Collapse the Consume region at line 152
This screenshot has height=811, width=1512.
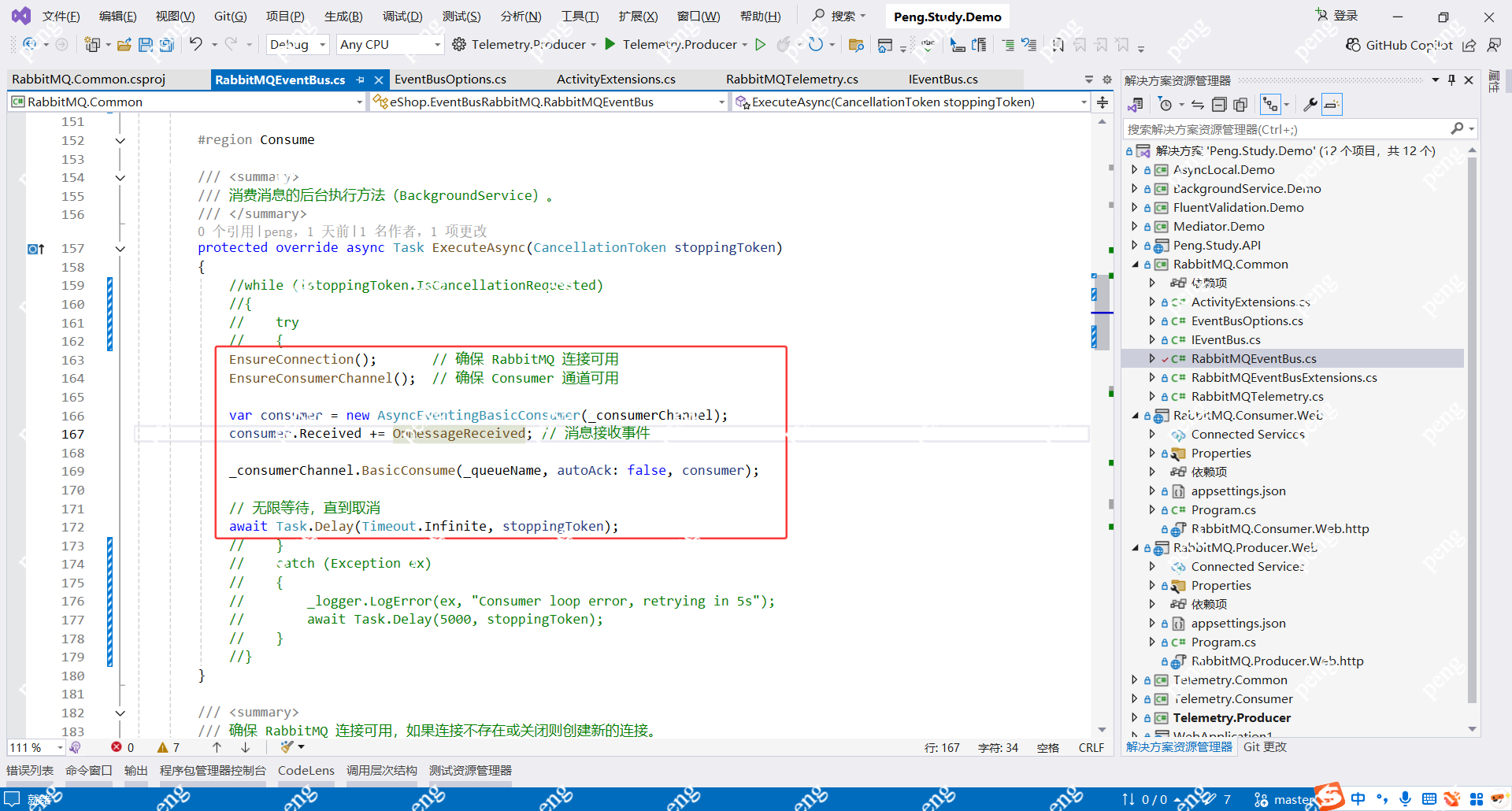pyautogui.click(x=120, y=141)
